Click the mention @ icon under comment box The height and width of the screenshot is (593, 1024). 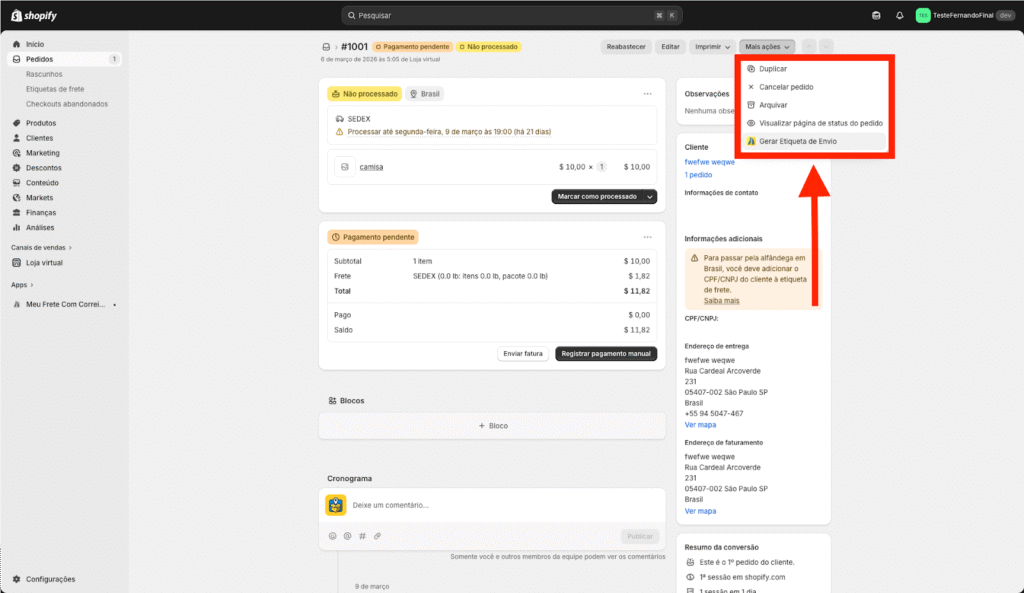pos(347,536)
